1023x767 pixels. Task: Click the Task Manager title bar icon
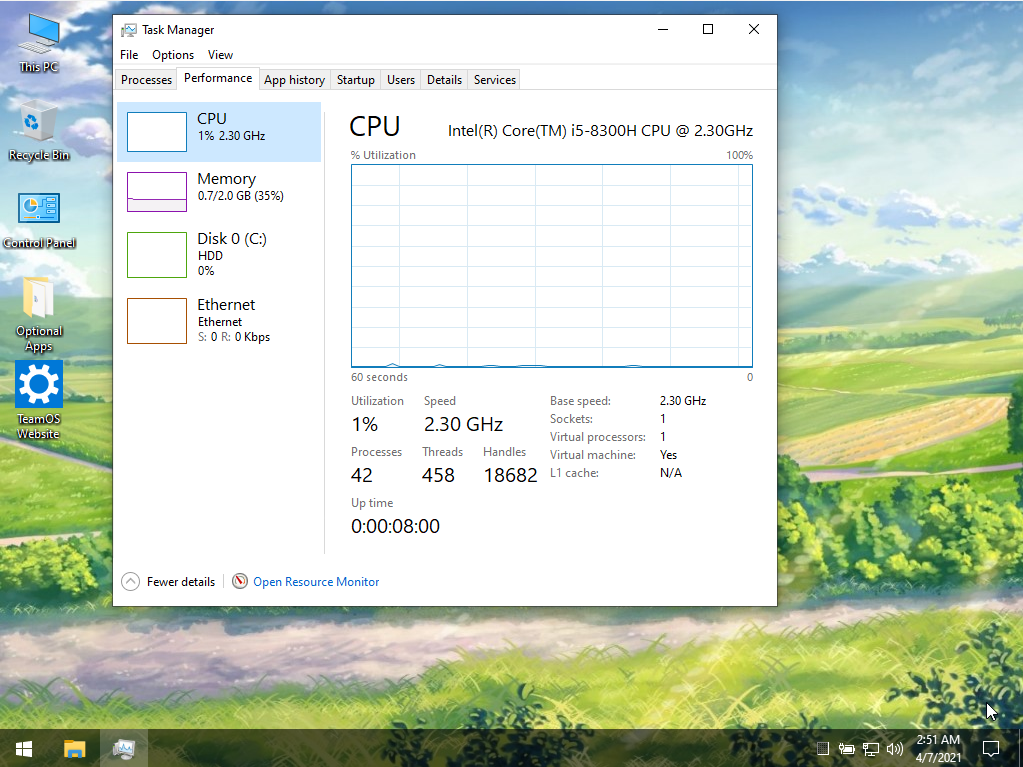[x=129, y=30]
